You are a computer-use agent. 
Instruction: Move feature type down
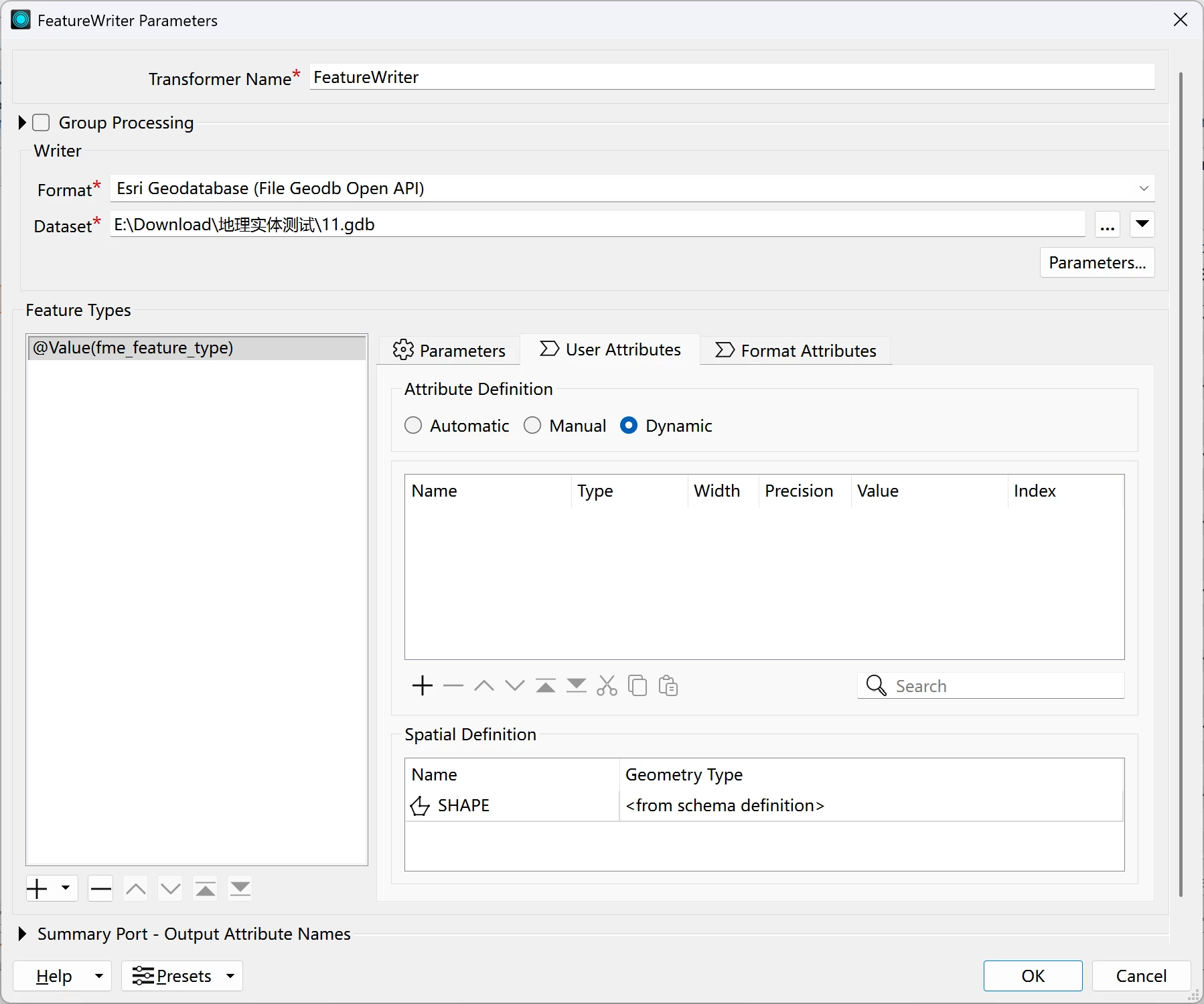pos(170,889)
